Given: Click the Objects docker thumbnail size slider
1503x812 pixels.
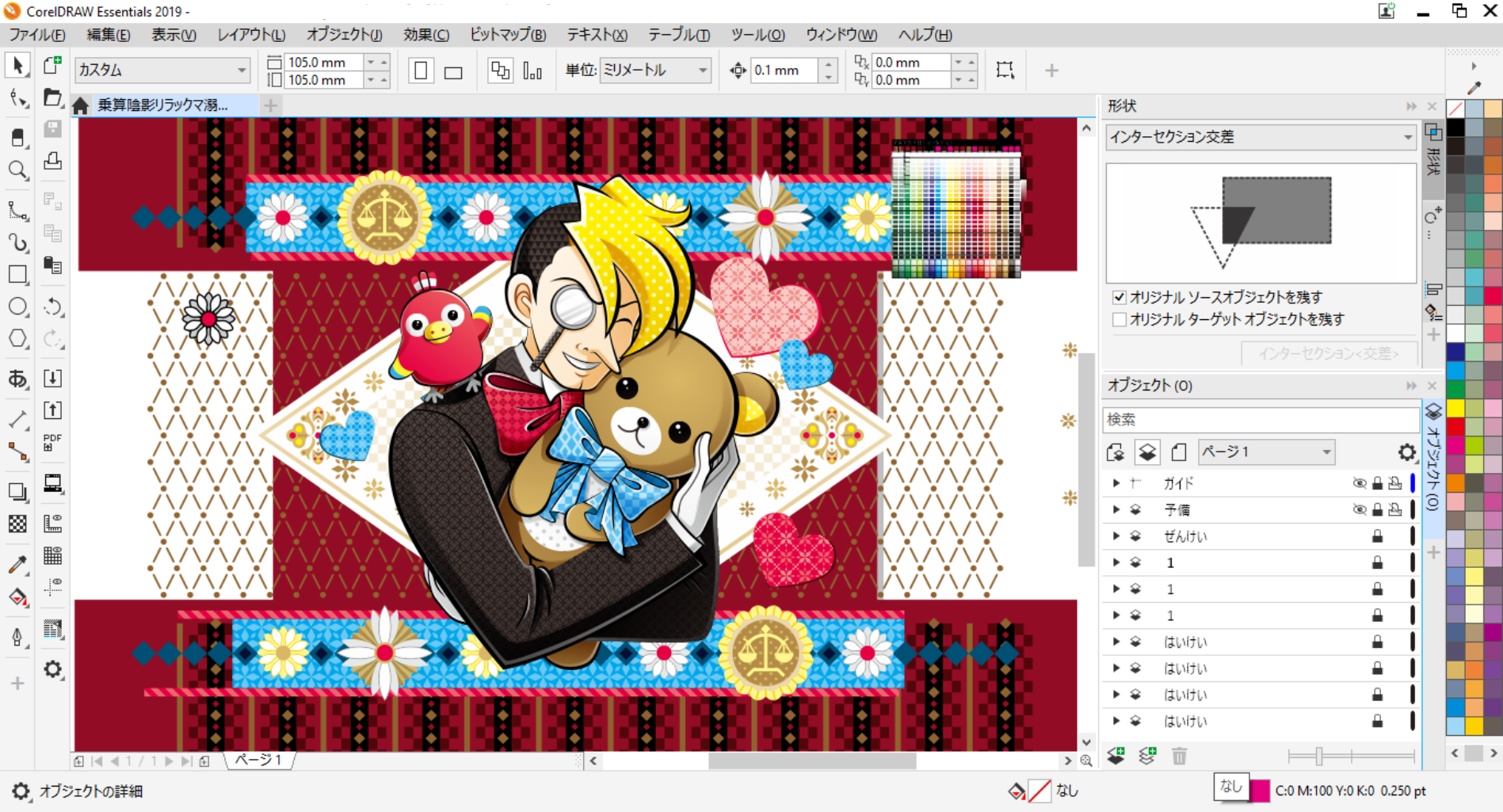Looking at the screenshot, I should tap(1319, 756).
